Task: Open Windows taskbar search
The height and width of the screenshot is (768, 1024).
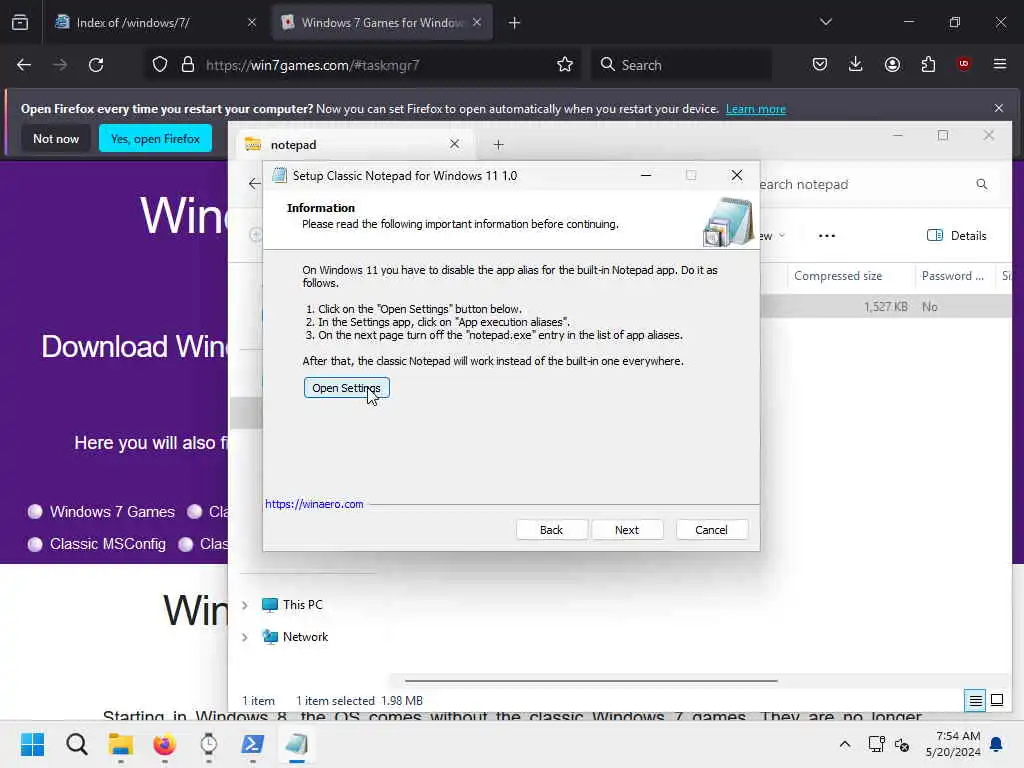Action: coord(76,744)
